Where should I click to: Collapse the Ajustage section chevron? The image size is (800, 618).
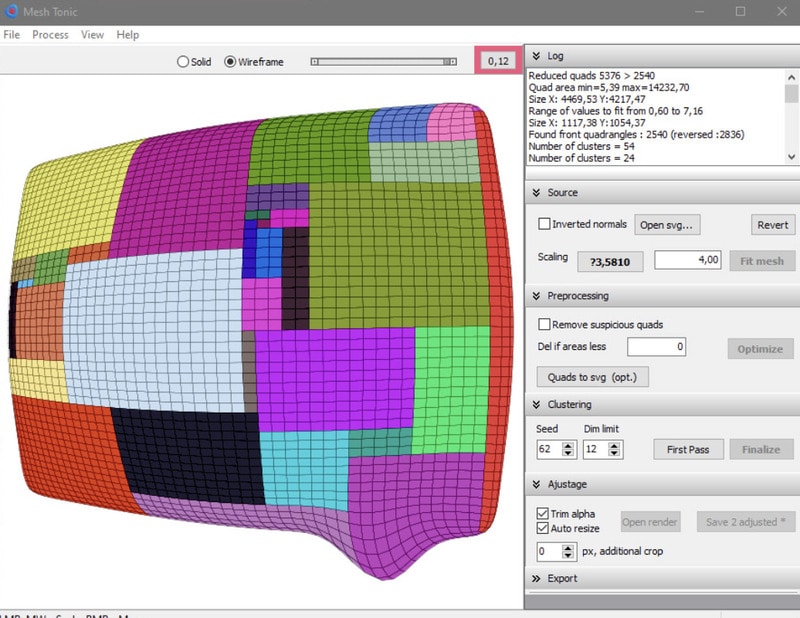pyautogui.click(x=535, y=484)
